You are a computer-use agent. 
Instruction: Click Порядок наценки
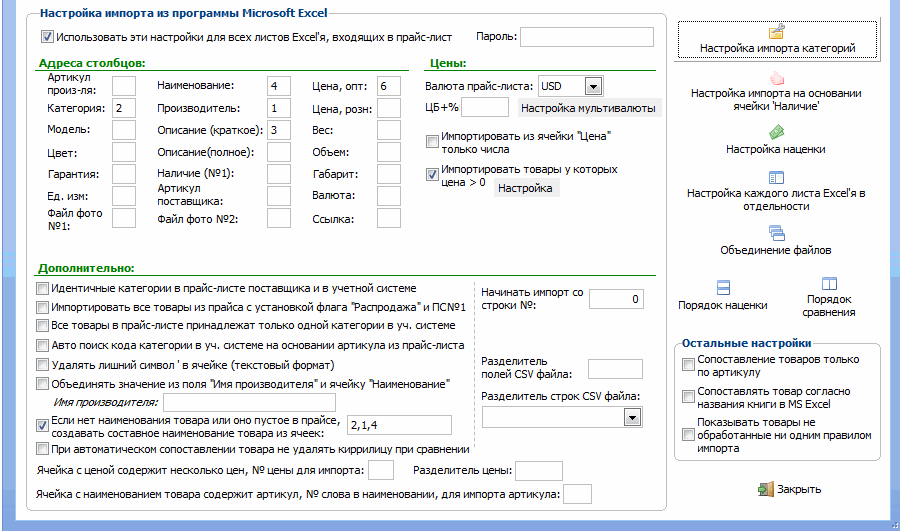[x=723, y=305]
